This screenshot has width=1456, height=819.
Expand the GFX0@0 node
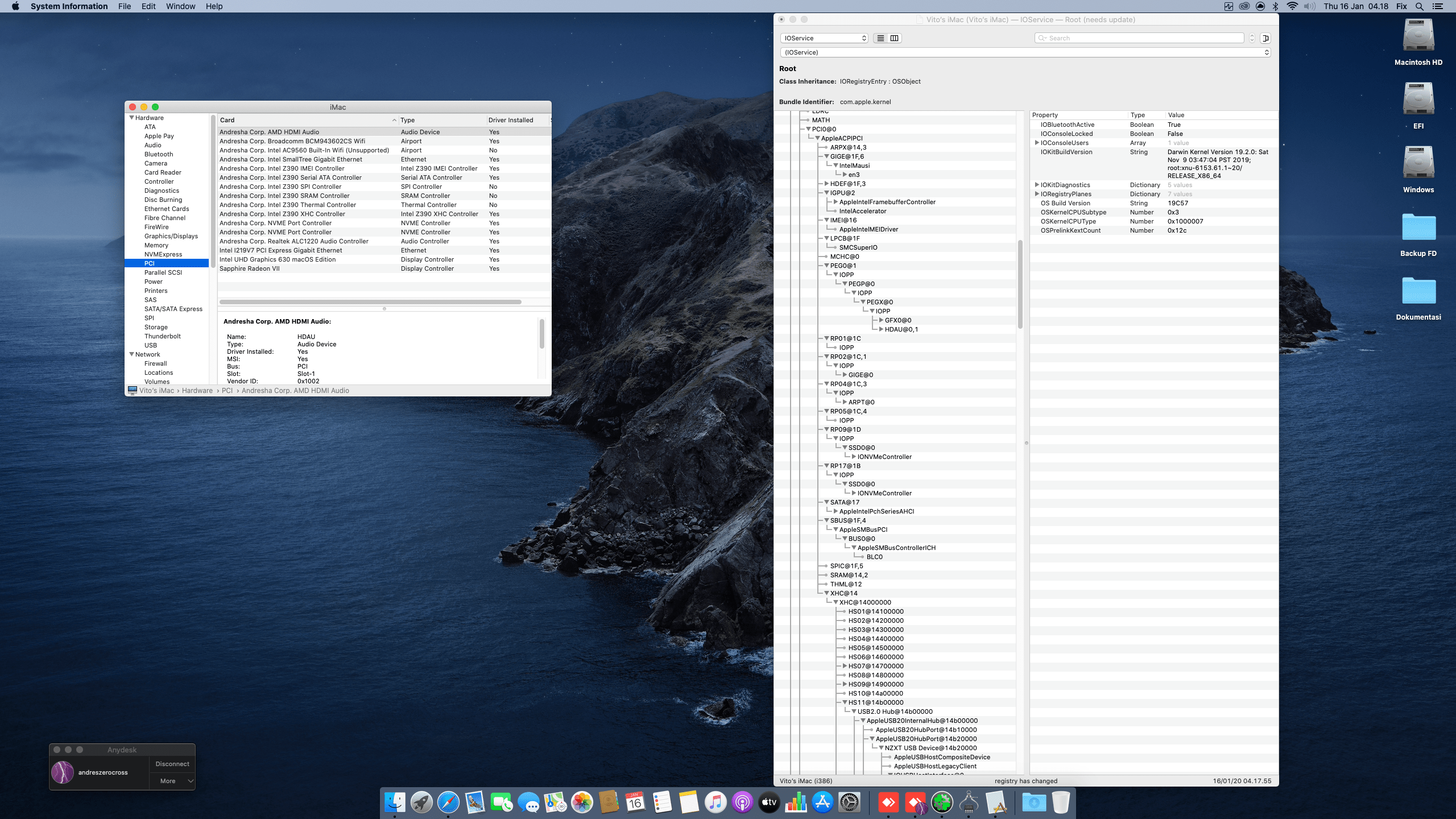(881, 320)
